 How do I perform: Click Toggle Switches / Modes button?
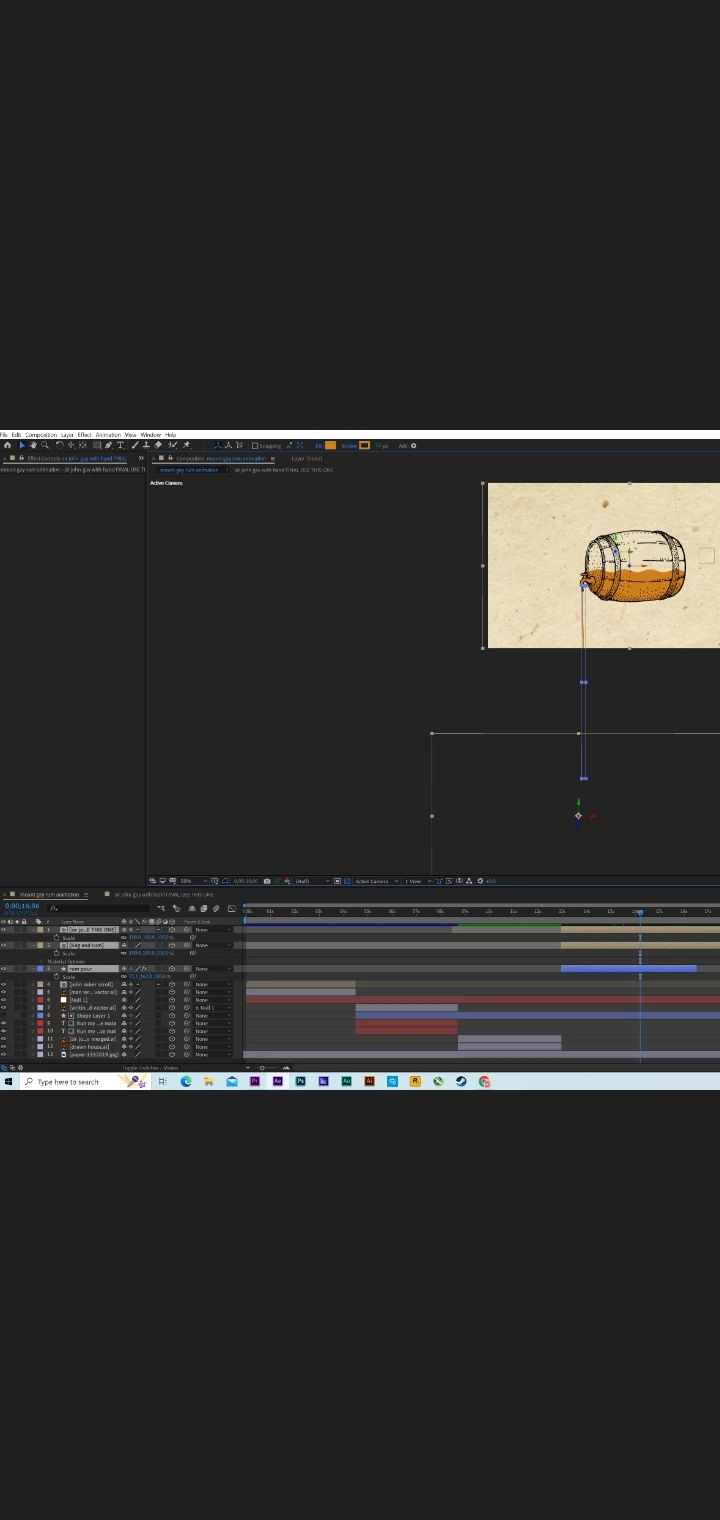[150, 1068]
